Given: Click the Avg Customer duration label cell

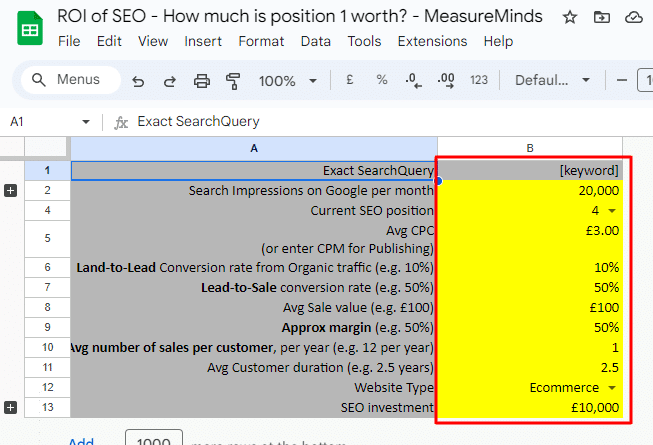Looking at the screenshot, I should pyautogui.click(x=254, y=368).
